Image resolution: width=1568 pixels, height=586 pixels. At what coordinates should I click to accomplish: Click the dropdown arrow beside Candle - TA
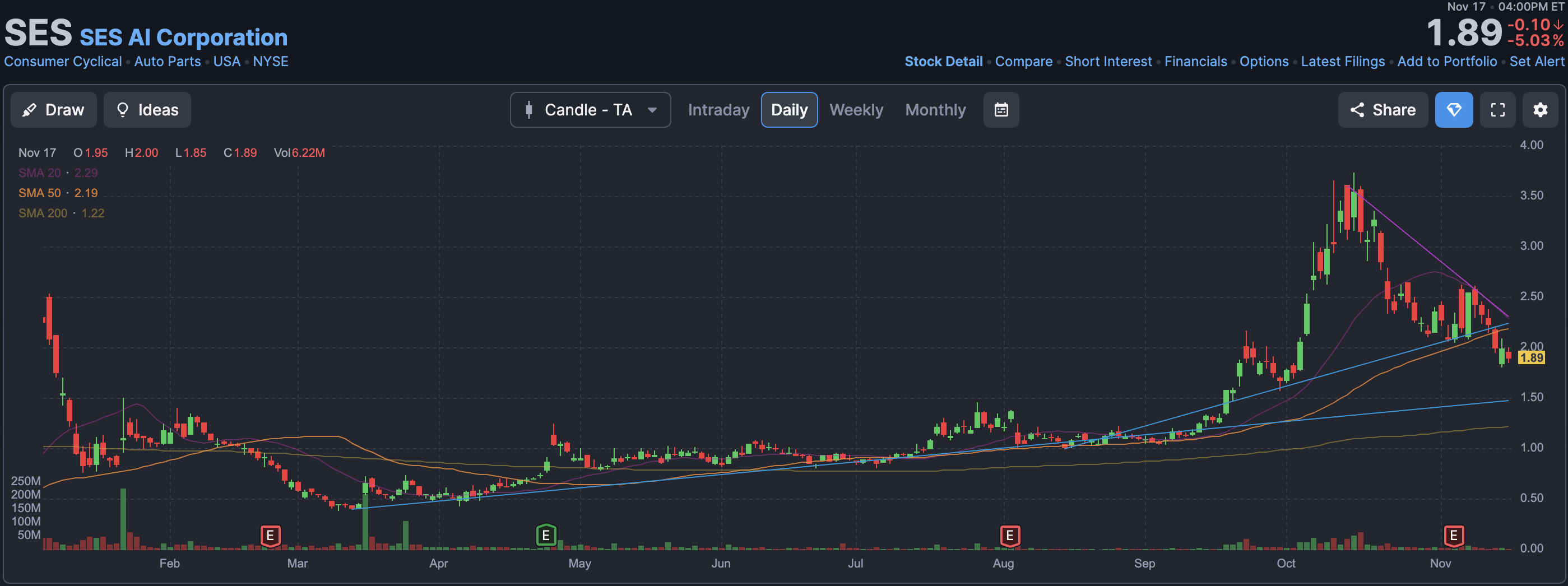(652, 110)
